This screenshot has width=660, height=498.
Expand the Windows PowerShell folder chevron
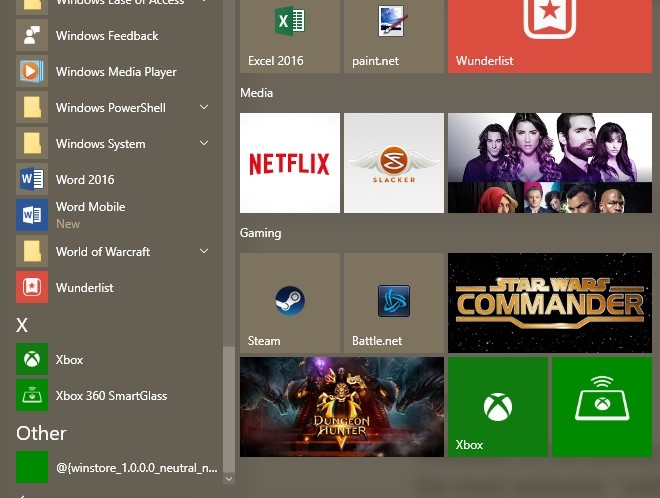(x=204, y=107)
